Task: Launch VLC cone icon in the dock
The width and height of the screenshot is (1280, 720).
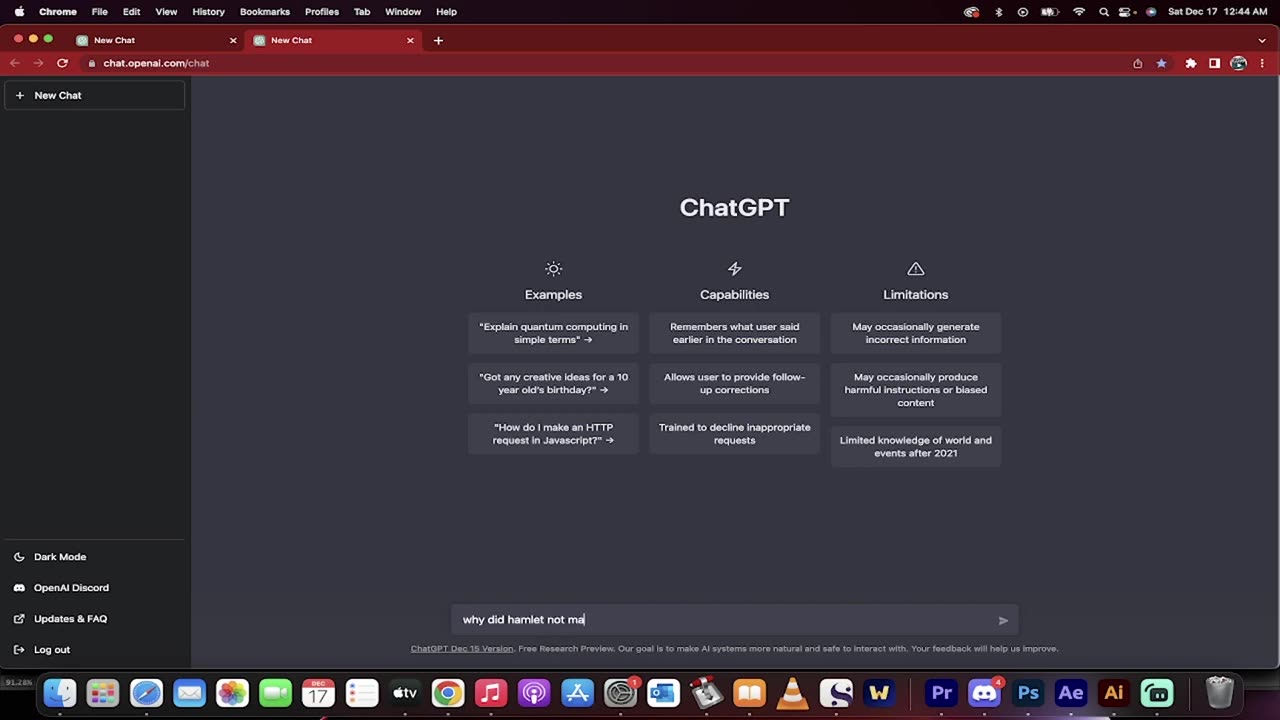Action: click(x=792, y=693)
